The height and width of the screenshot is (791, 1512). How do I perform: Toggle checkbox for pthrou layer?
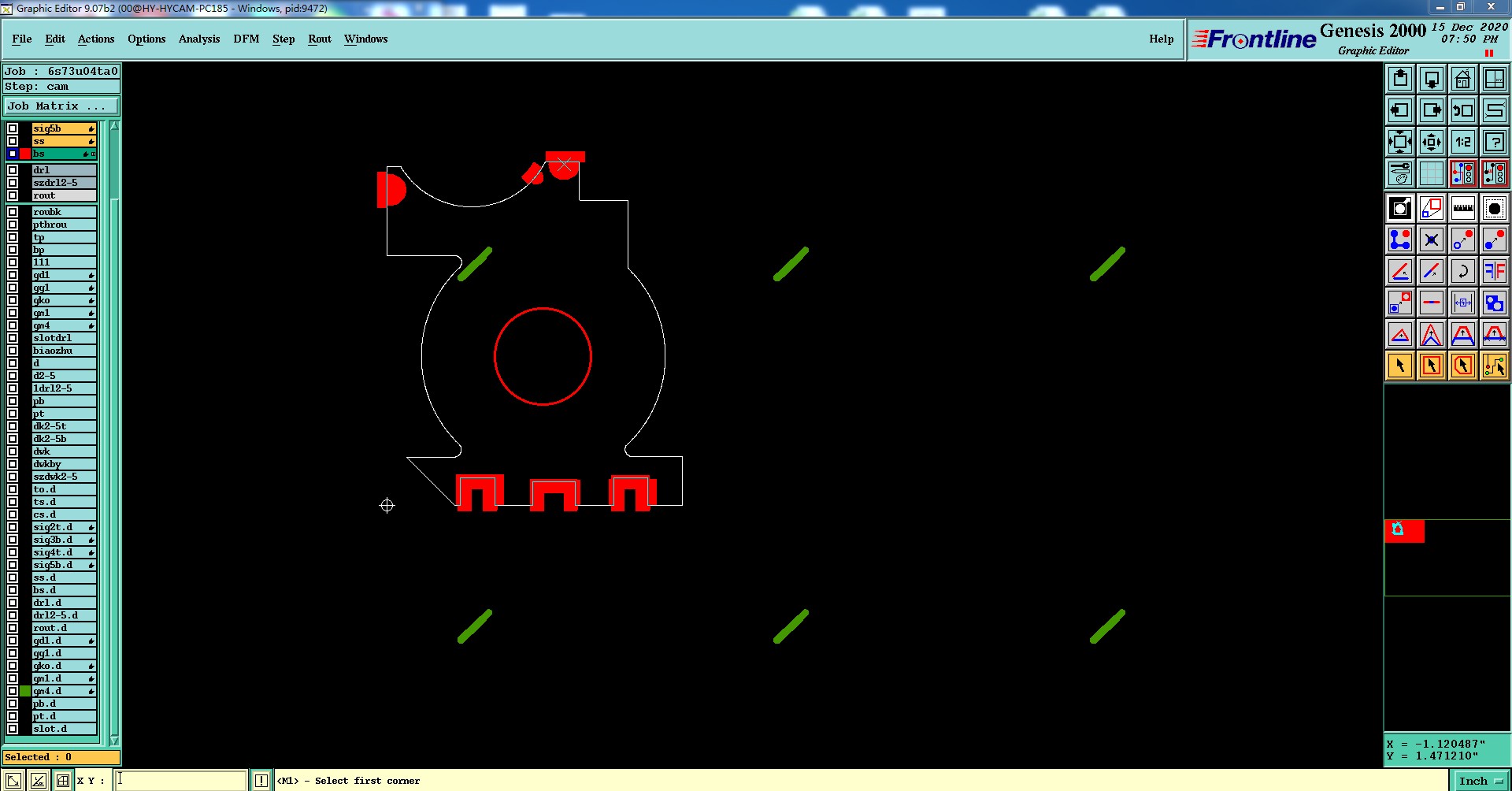click(x=13, y=225)
